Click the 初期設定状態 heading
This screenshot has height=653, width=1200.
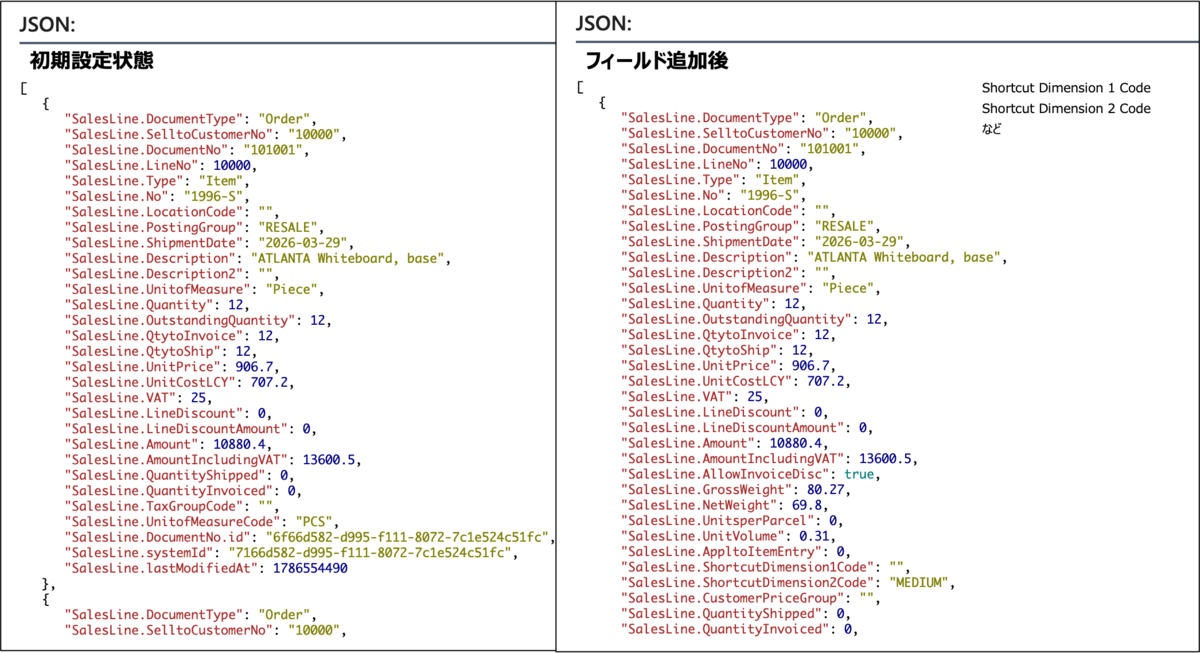click(91, 61)
